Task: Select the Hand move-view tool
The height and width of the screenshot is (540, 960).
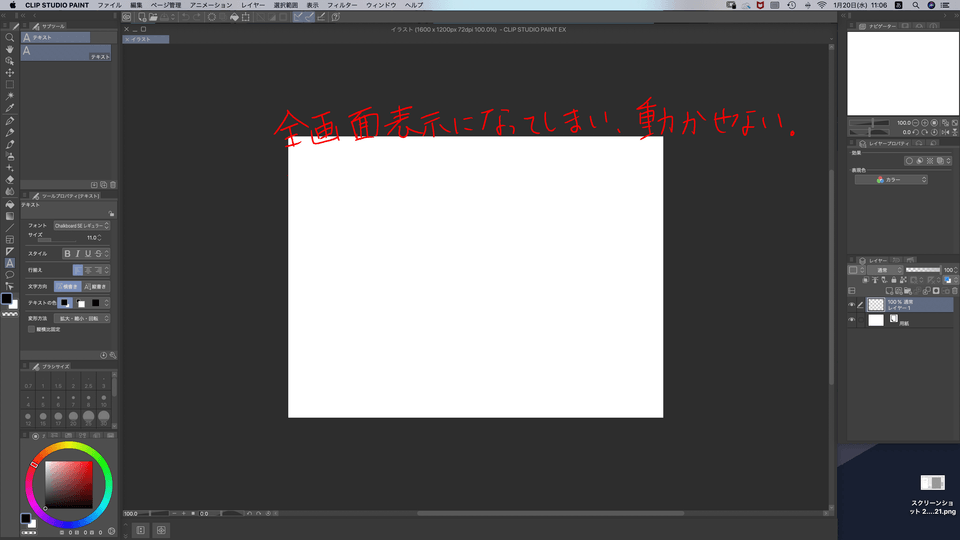Action: [10, 49]
